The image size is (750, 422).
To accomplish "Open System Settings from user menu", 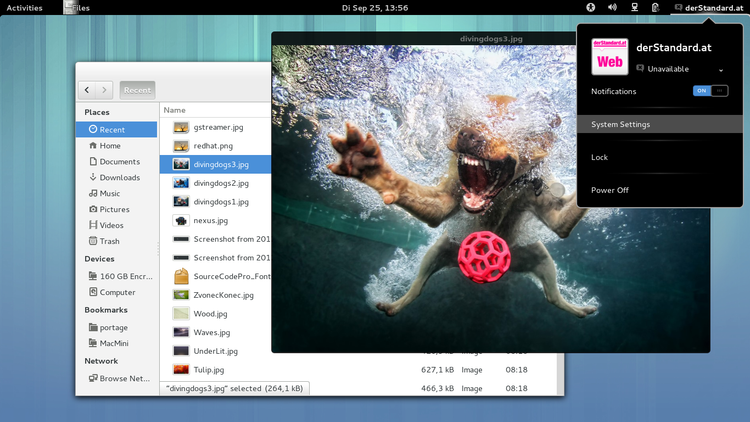I will (x=620, y=125).
